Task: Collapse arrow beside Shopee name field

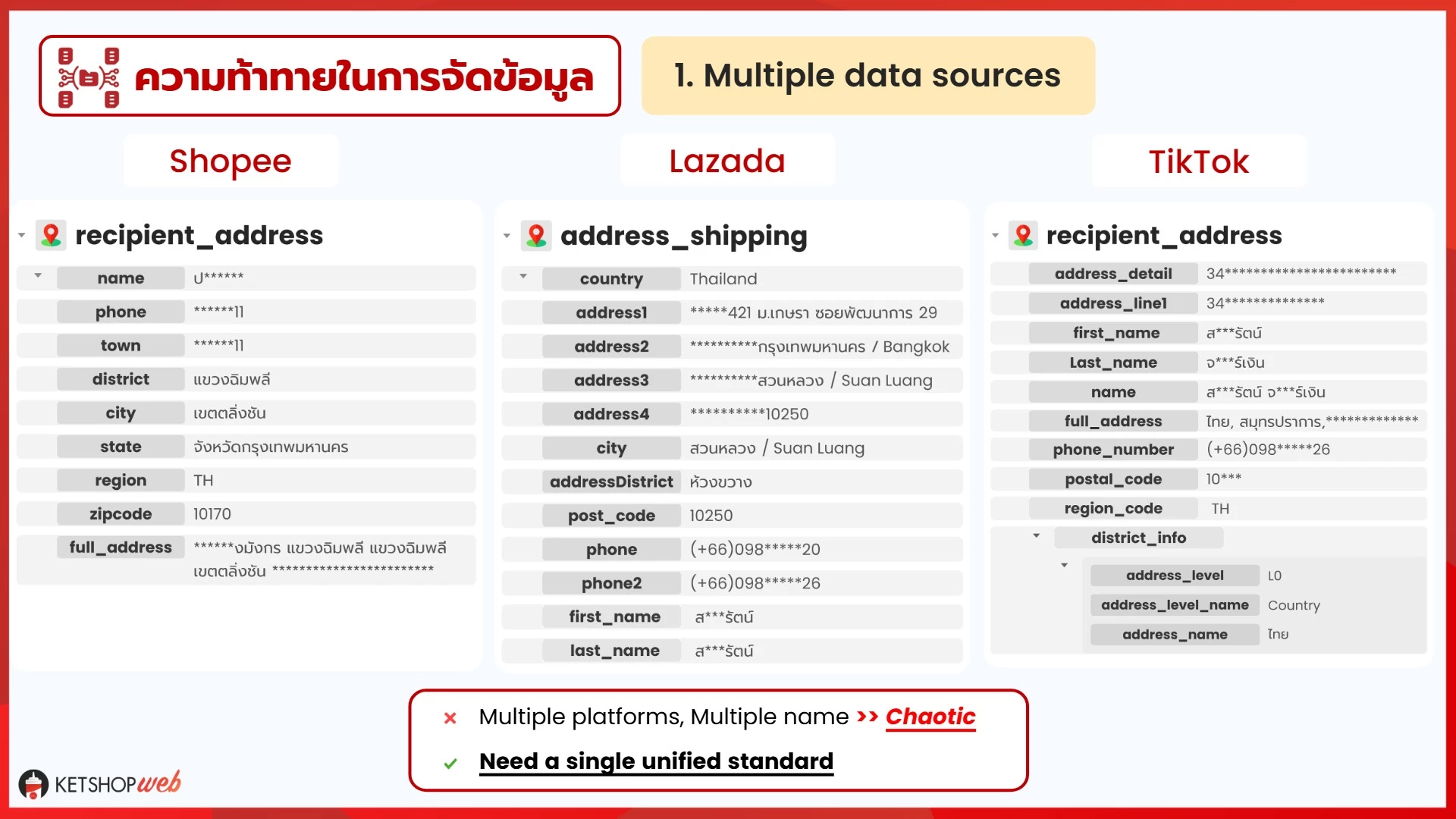Action: (x=38, y=276)
